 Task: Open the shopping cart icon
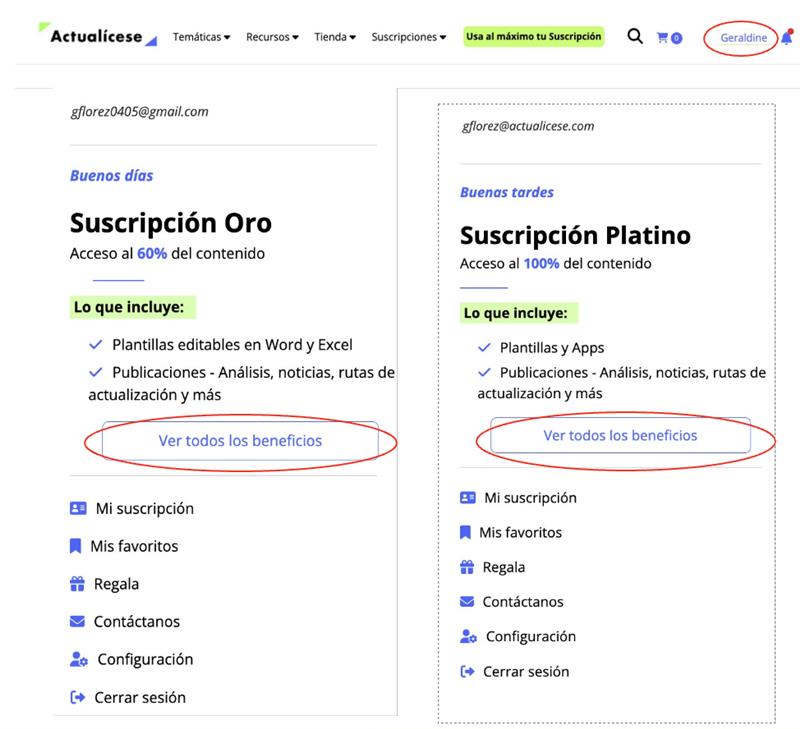coord(662,37)
